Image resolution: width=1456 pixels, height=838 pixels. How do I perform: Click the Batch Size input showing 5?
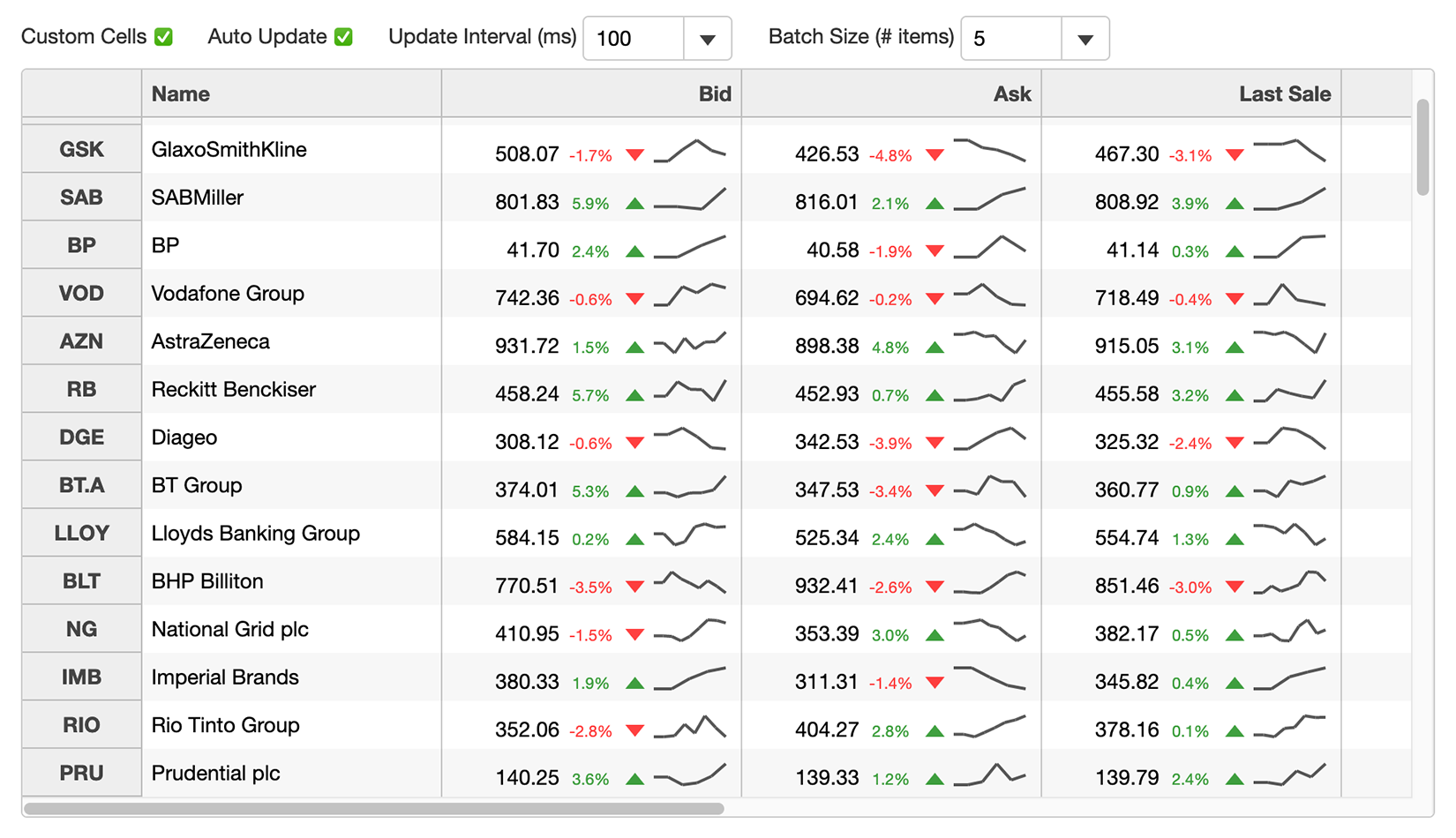[1011, 39]
